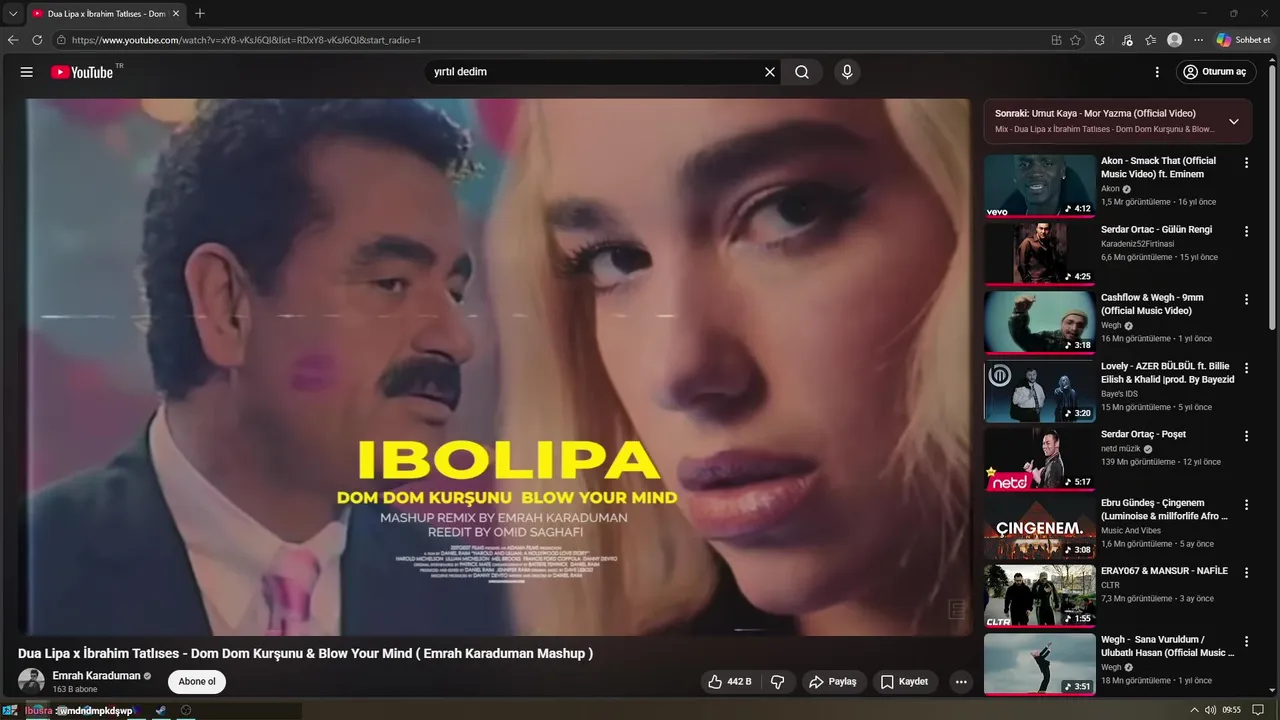Share the video via Paylaş

[x=833, y=682]
